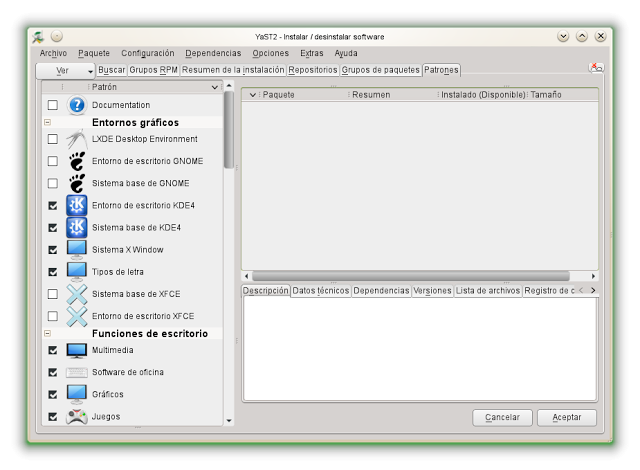Click the XFCE icon for Sistema base de XFCE
Screen dimensions: 640x470
click(x=77, y=294)
